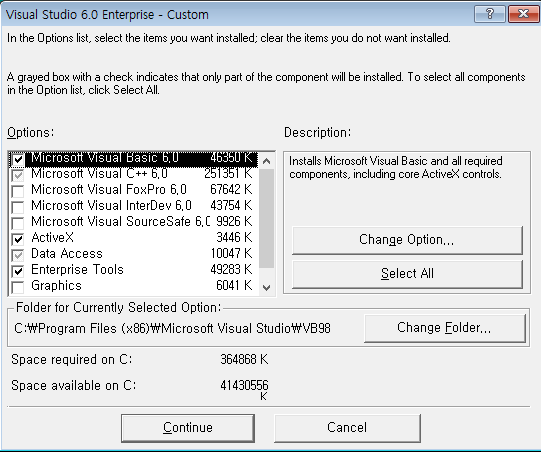Click the 364868 K space required value
This screenshot has width=541, height=452.
point(244,360)
